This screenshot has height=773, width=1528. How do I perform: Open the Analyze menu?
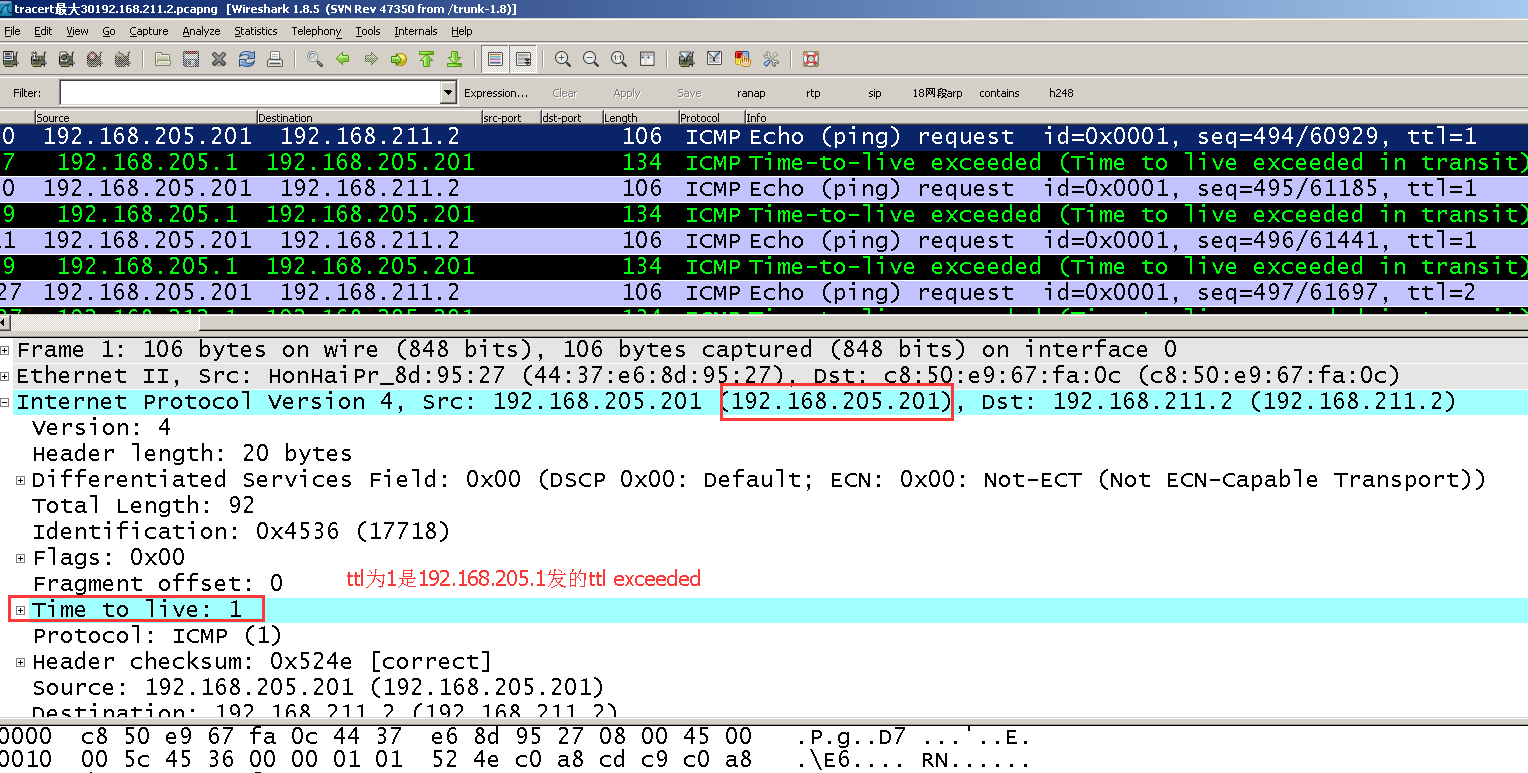(201, 31)
